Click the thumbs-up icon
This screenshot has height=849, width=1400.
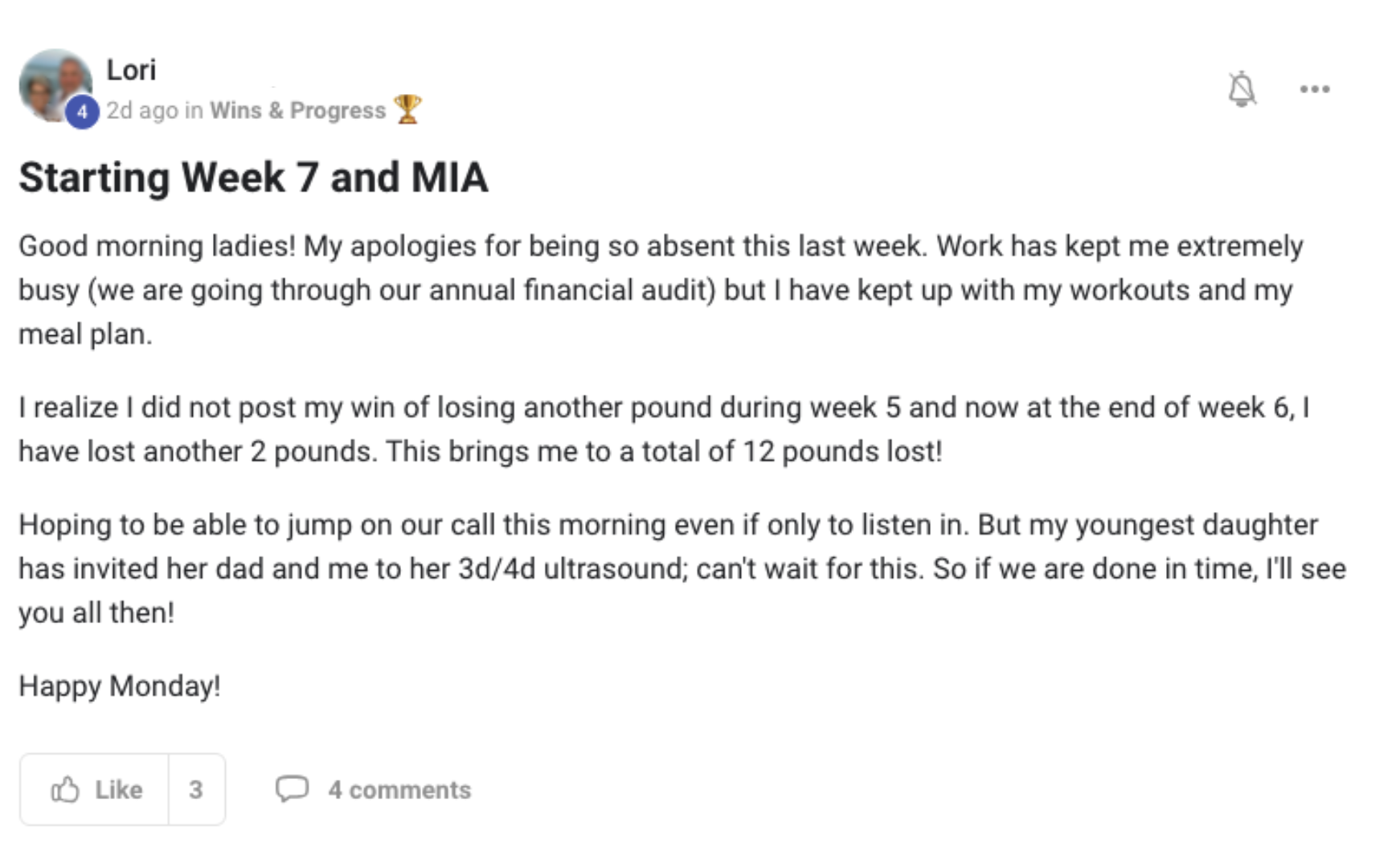pos(66,790)
